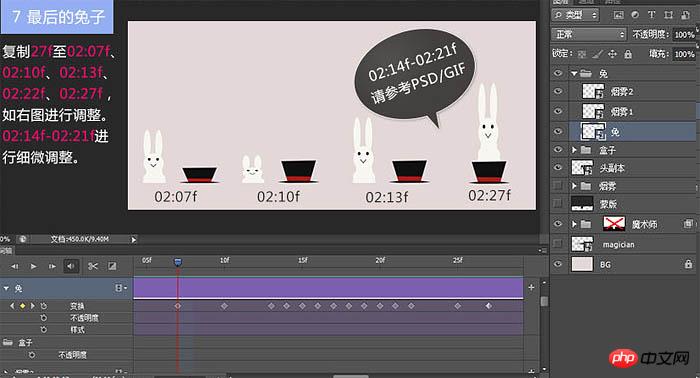Toggle the 变换 keyframe stopwatch
Image resolution: width=700 pixels, height=378 pixels.
(44, 306)
